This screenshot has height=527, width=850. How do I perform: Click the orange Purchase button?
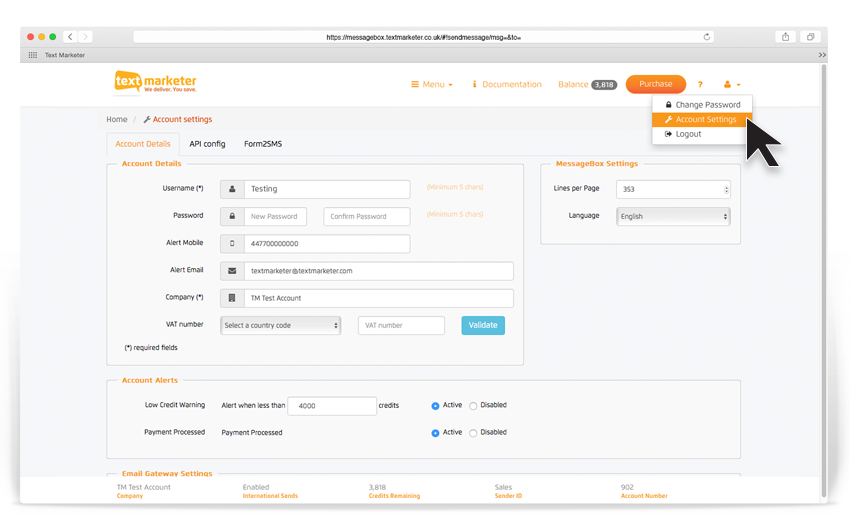656,84
